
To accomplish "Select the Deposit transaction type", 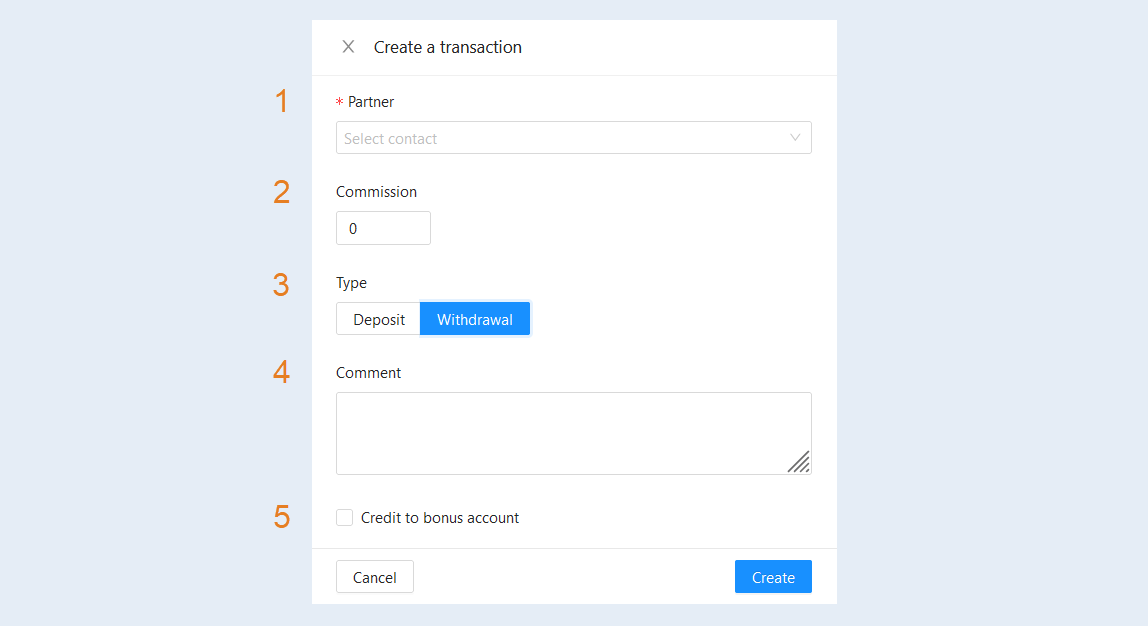I will click(379, 319).
